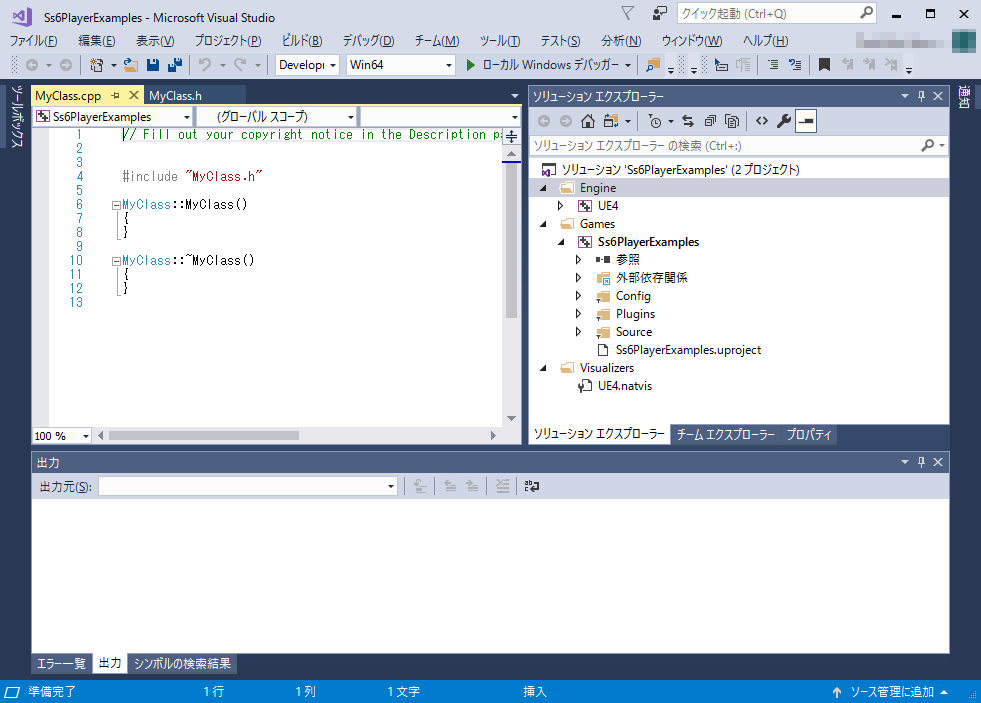Select UE4.natvis in Visualizers
Image resolution: width=981 pixels, height=703 pixels.
pos(624,386)
